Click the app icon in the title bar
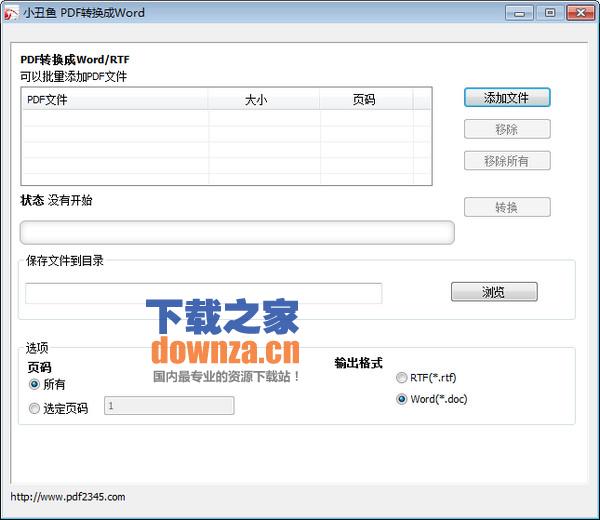Image resolution: width=600 pixels, height=520 pixels. 11,13
